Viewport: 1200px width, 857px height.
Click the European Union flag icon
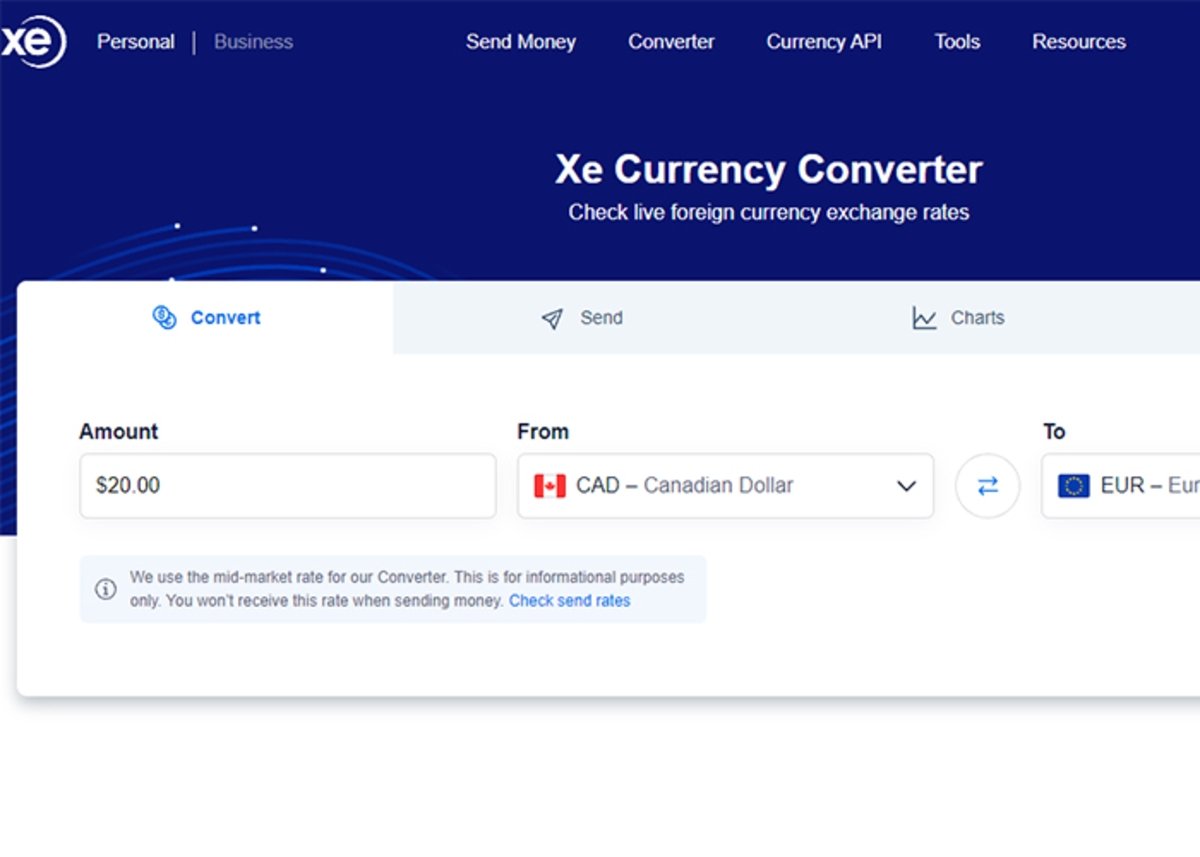click(x=1074, y=486)
